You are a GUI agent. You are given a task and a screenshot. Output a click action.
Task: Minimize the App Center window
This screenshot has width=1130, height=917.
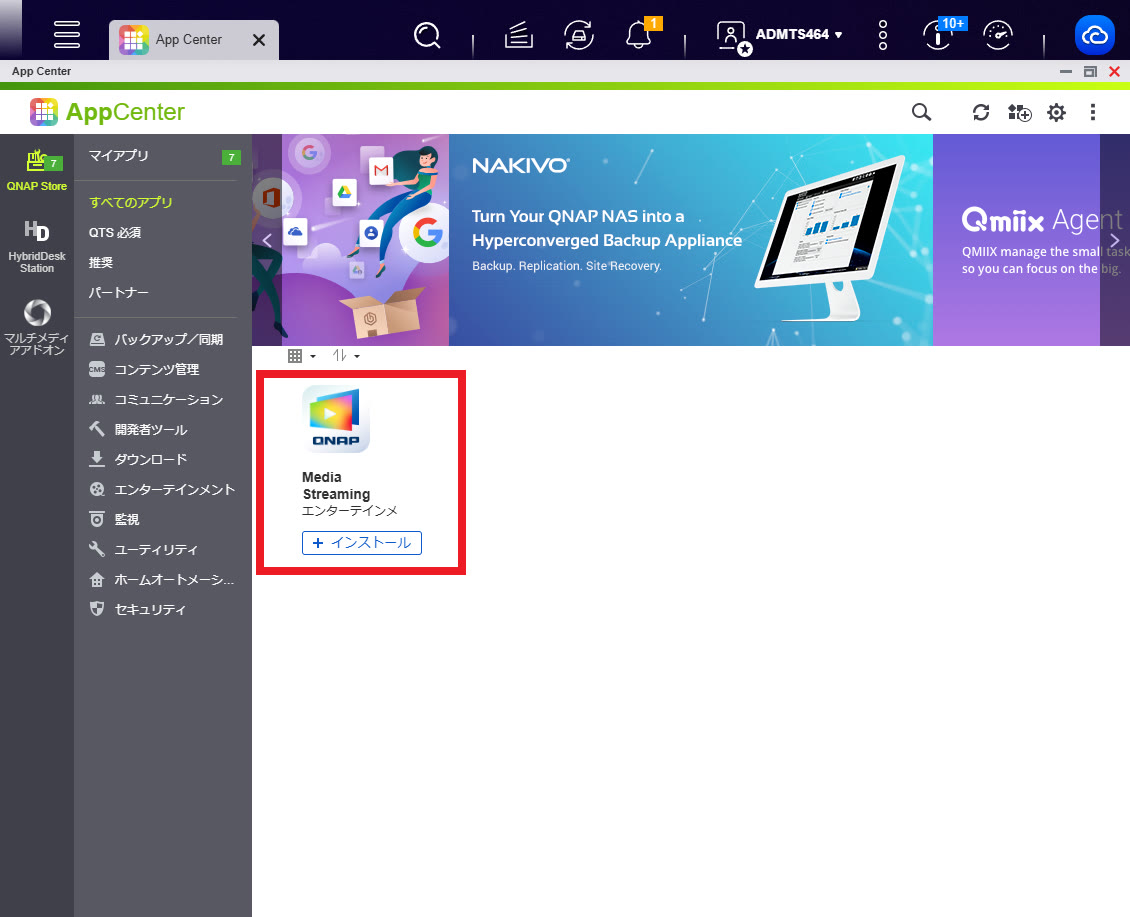point(1066,71)
